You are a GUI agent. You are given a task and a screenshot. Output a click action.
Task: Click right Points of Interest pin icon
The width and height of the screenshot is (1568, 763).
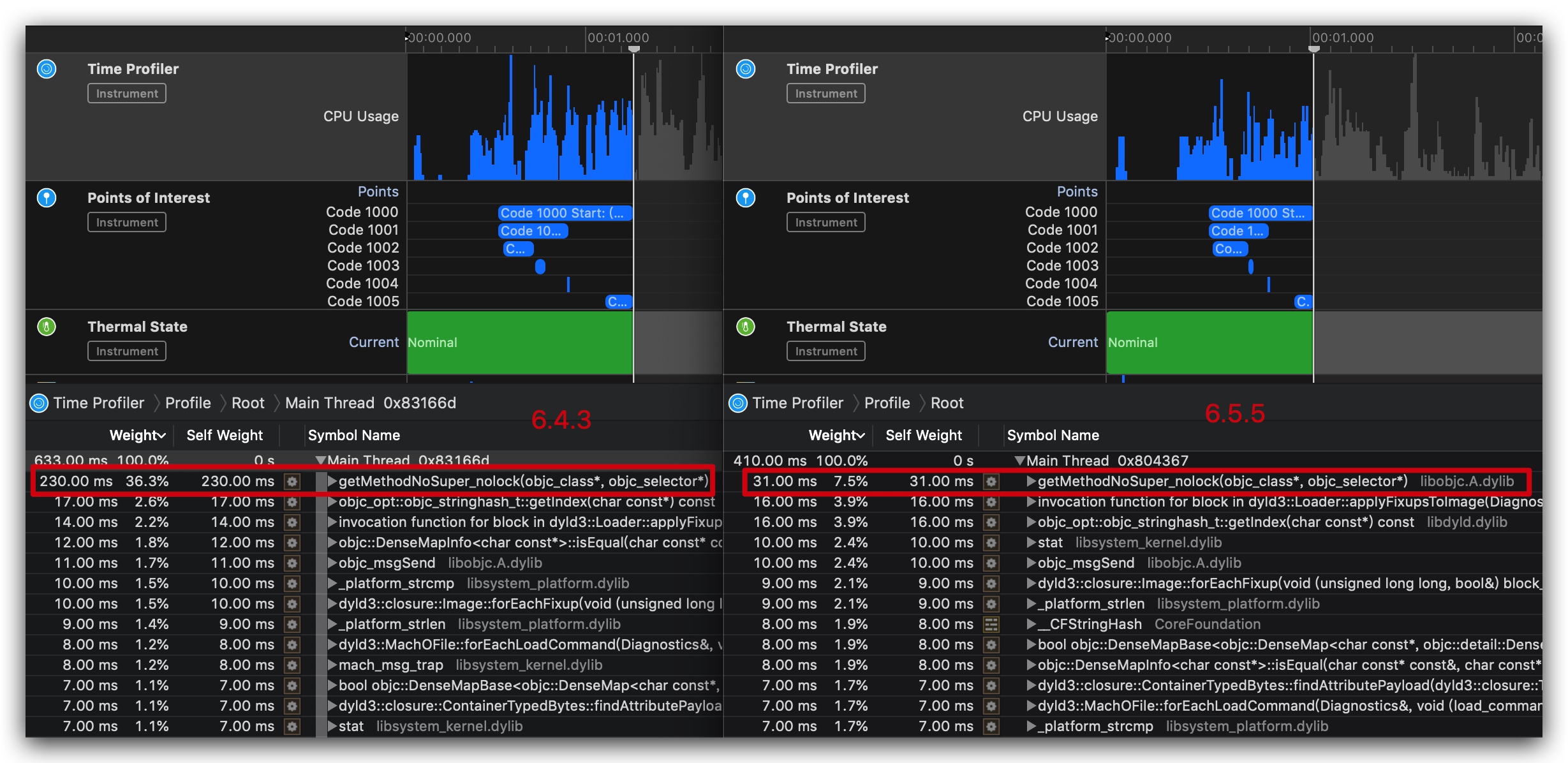pos(746,198)
